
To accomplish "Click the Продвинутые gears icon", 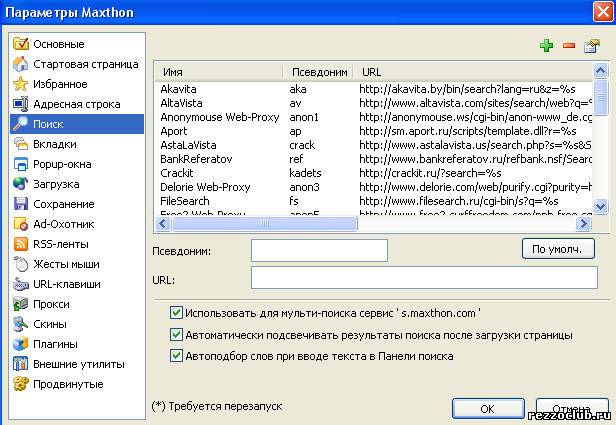I will coord(21,384).
